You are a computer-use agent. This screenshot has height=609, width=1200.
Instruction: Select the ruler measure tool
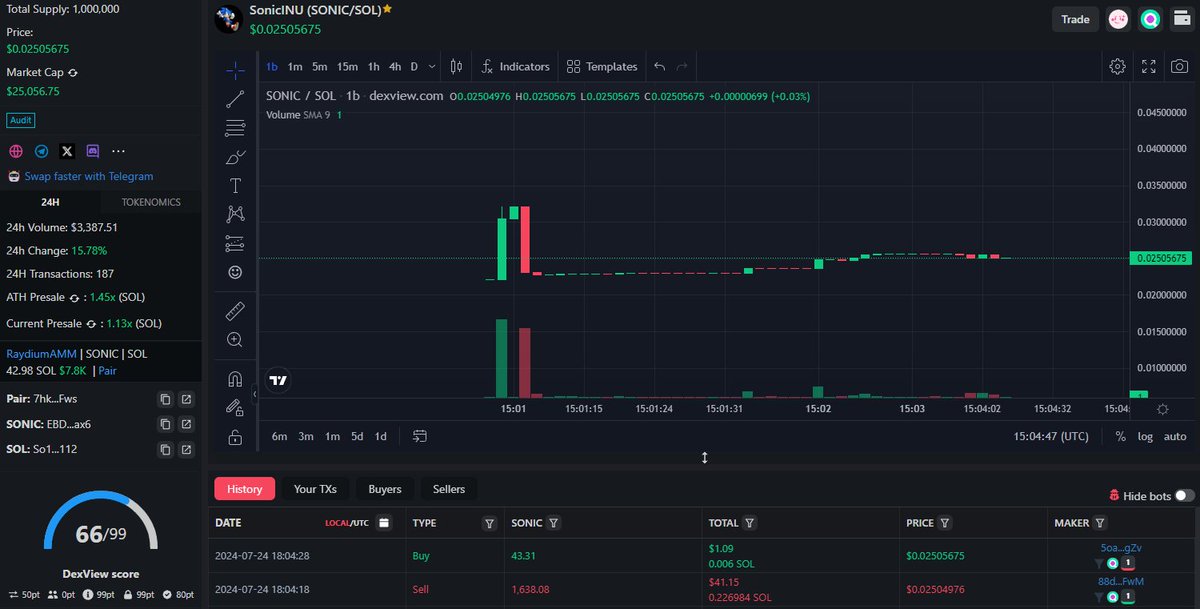(x=235, y=310)
